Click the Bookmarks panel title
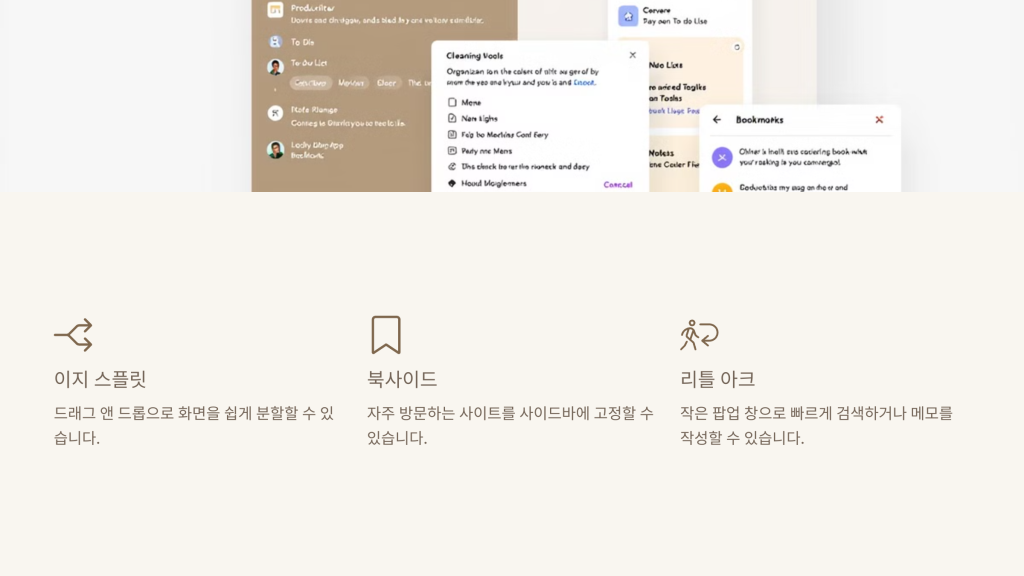 [x=759, y=120]
